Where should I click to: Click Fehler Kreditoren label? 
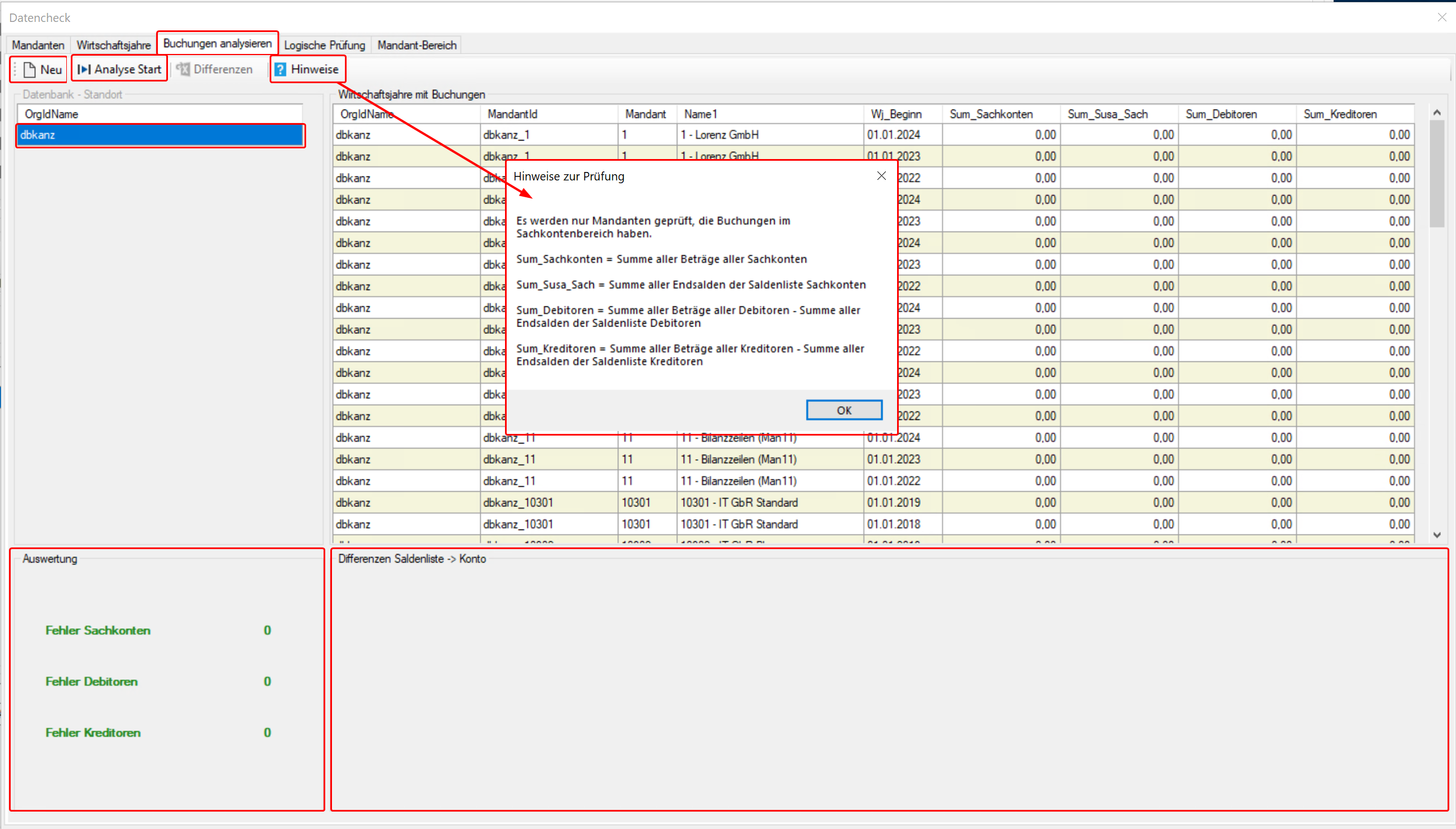[x=93, y=733]
